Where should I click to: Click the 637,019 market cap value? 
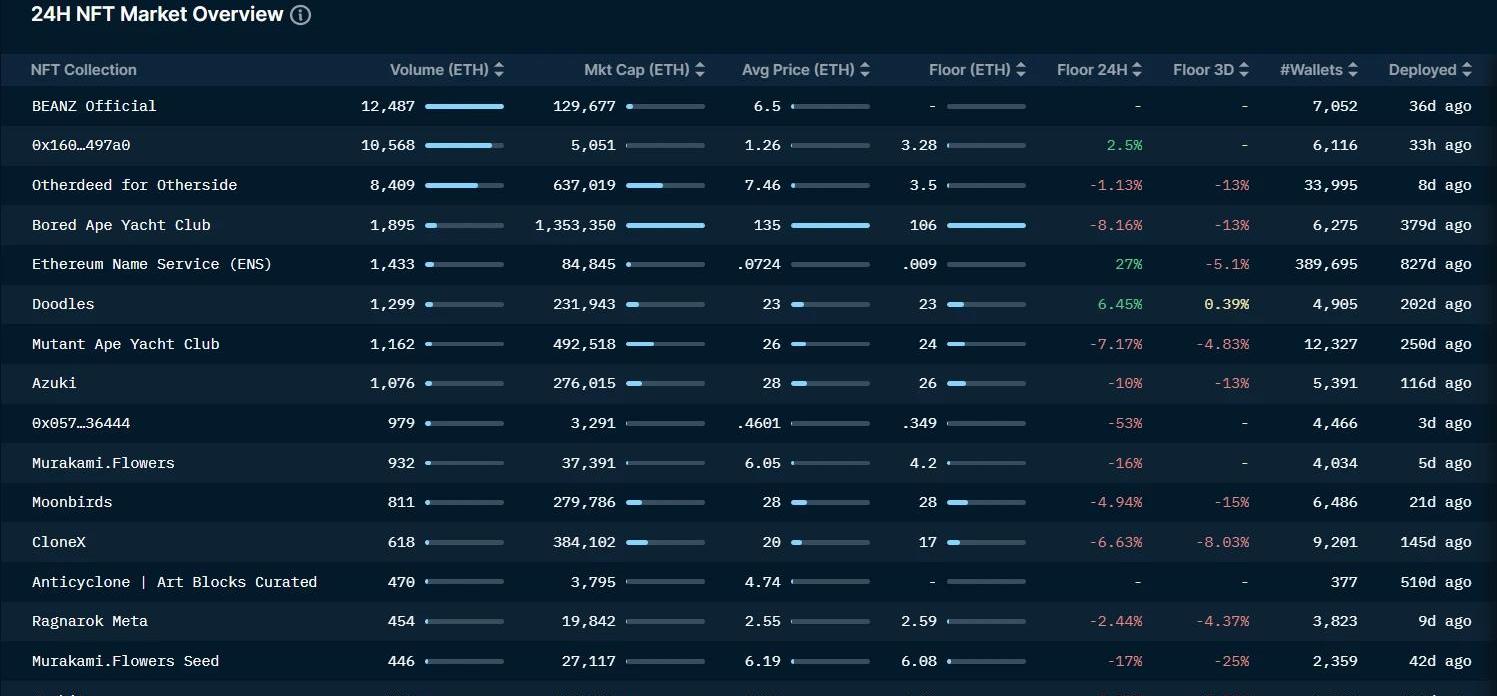(585, 185)
